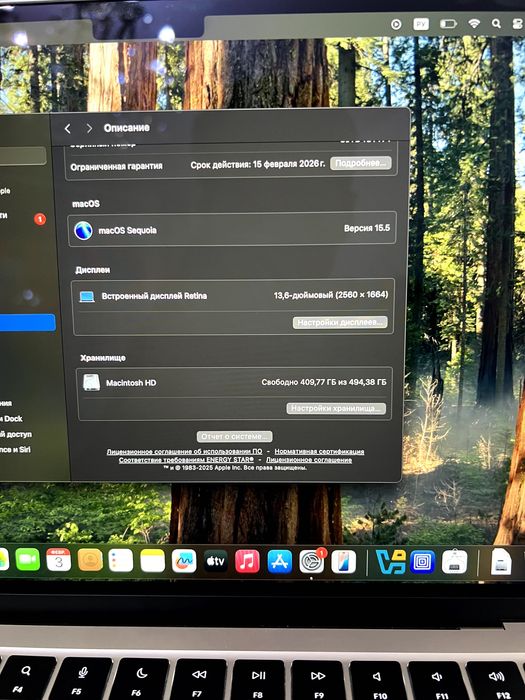
Task: Select the 13,6-дюймовый (2560 × 1664) text
Action: (331, 295)
